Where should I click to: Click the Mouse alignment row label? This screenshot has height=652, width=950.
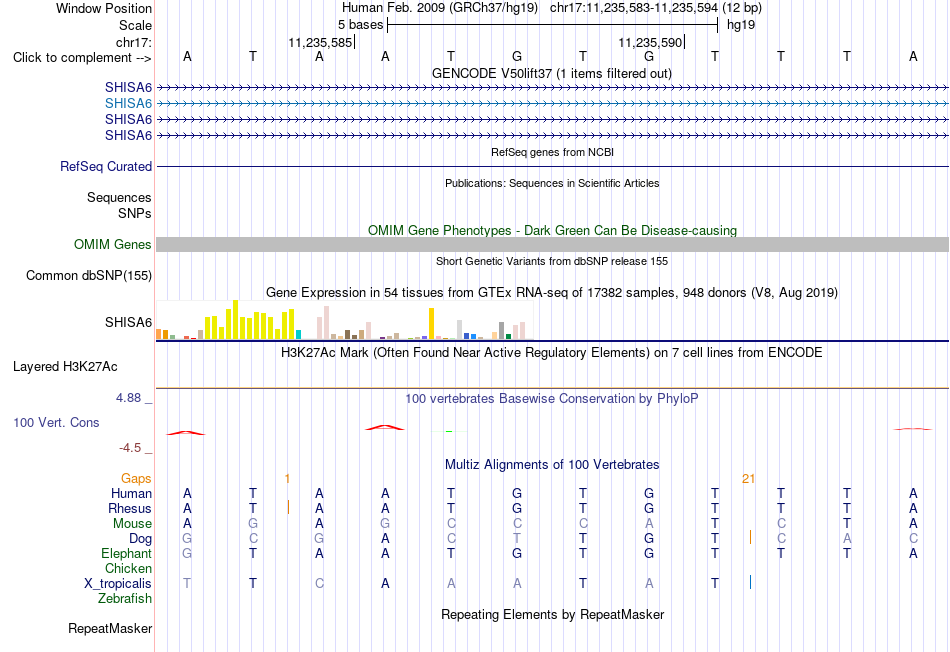[x=133, y=524]
